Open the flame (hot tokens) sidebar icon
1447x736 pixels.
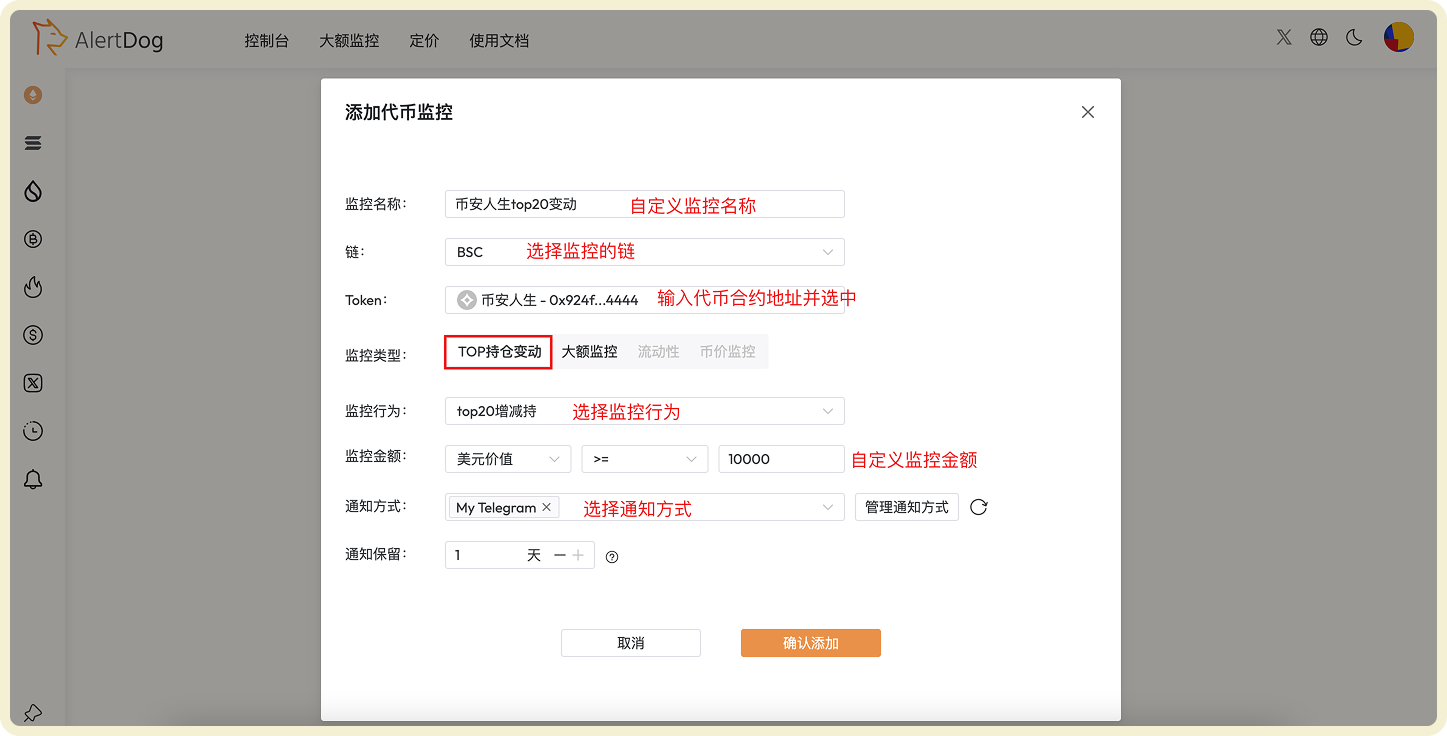click(x=33, y=287)
